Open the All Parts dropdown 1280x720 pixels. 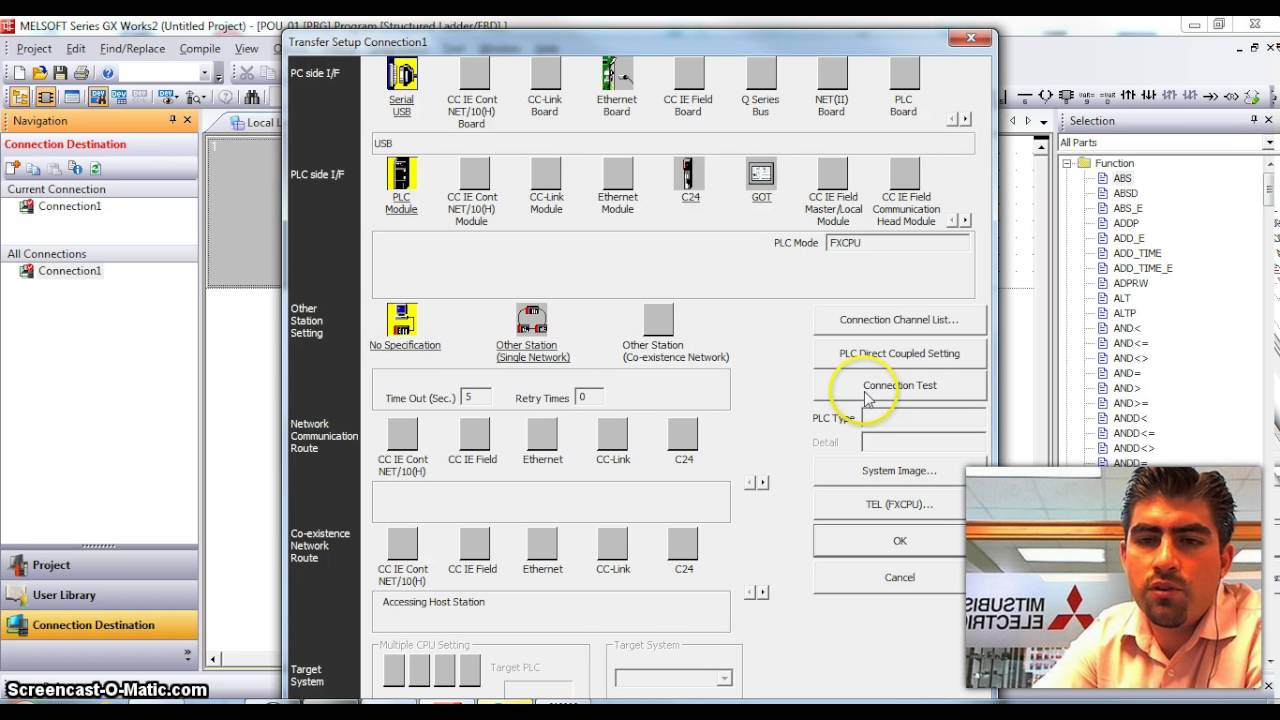coord(1270,142)
